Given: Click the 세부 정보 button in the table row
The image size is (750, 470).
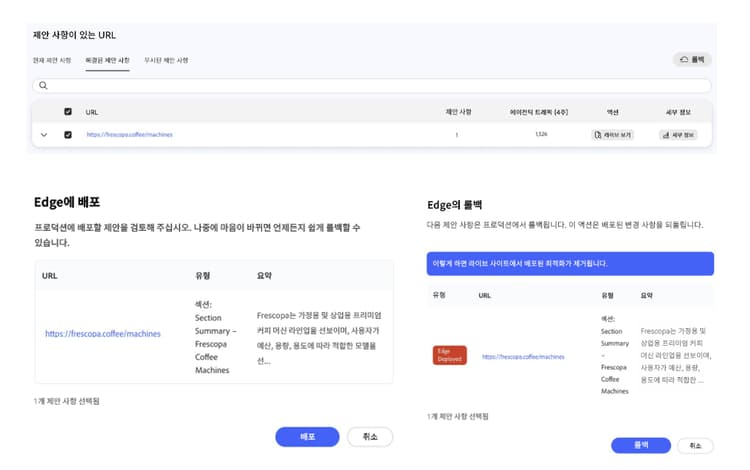Looking at the screenshot, I should pos(678,135).
